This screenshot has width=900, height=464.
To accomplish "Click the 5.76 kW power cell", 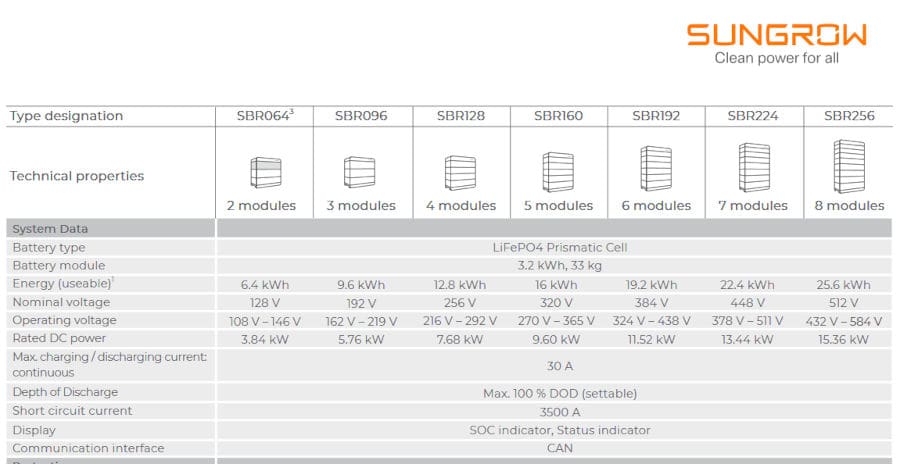I will point(361,339).
